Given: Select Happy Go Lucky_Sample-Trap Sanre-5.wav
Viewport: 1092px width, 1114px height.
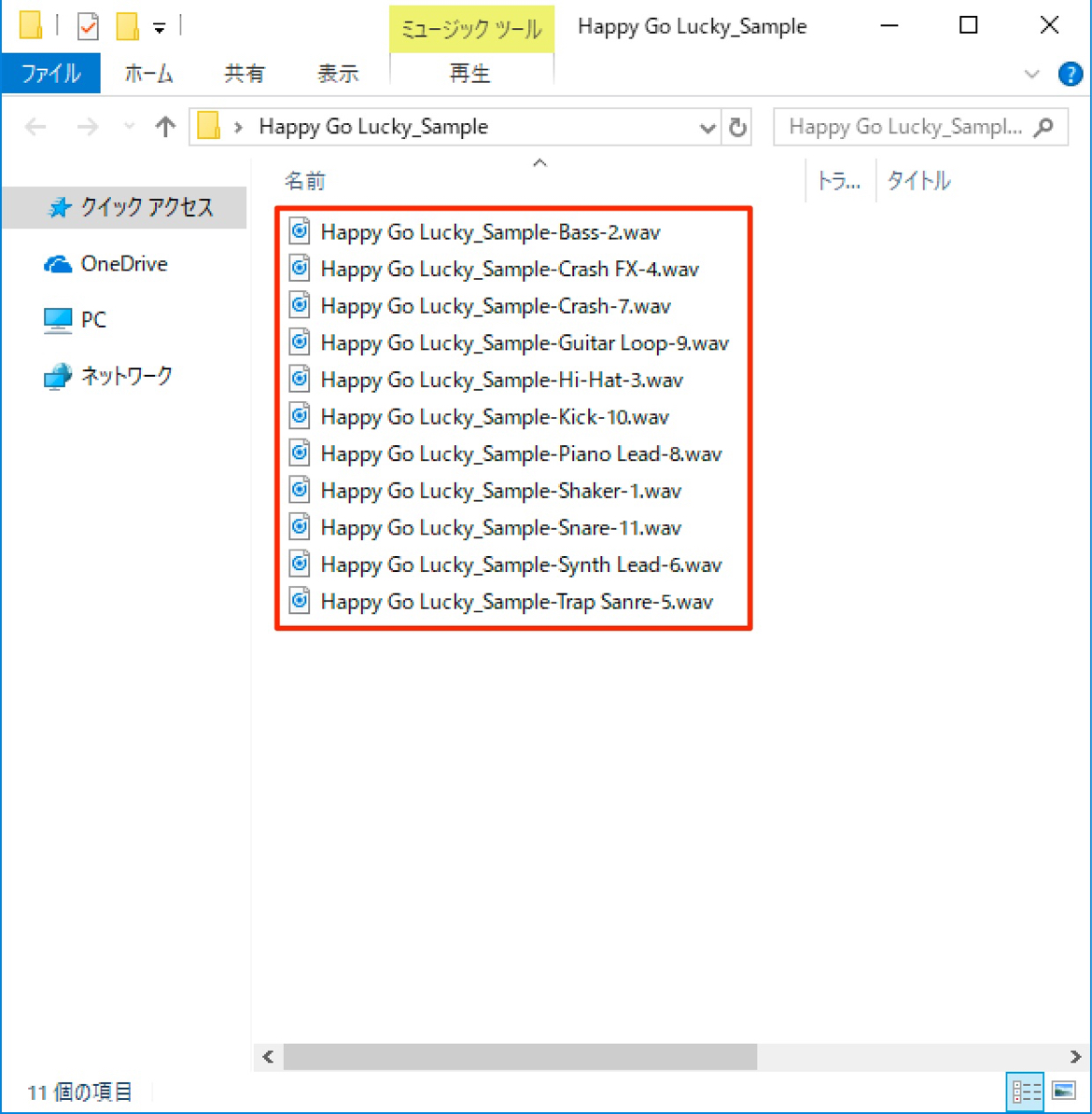Looking at the screenshot, I should point(517,601).
